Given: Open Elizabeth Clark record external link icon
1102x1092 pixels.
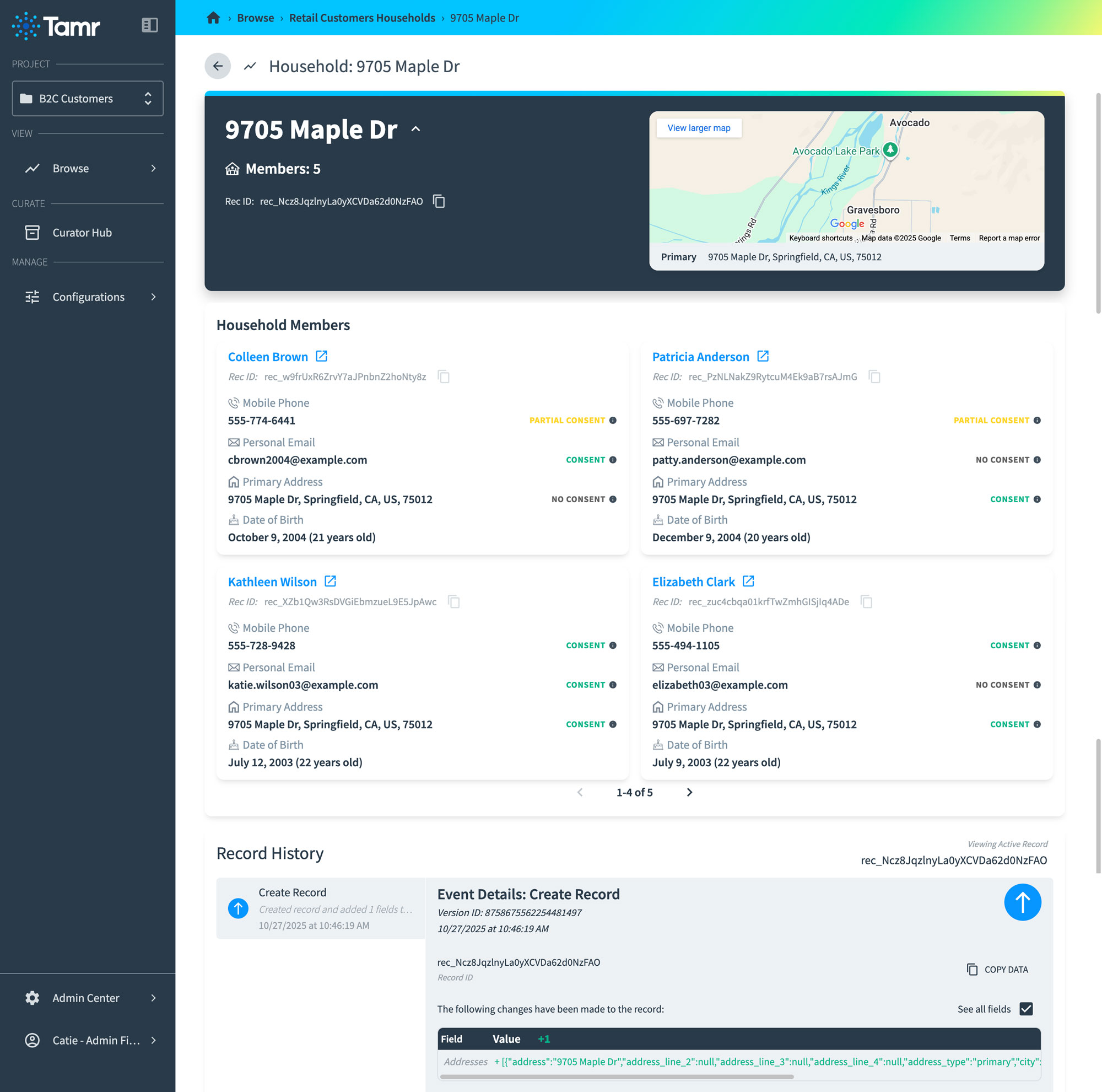Looking at the screenshot, I should (x=748, y=582).
